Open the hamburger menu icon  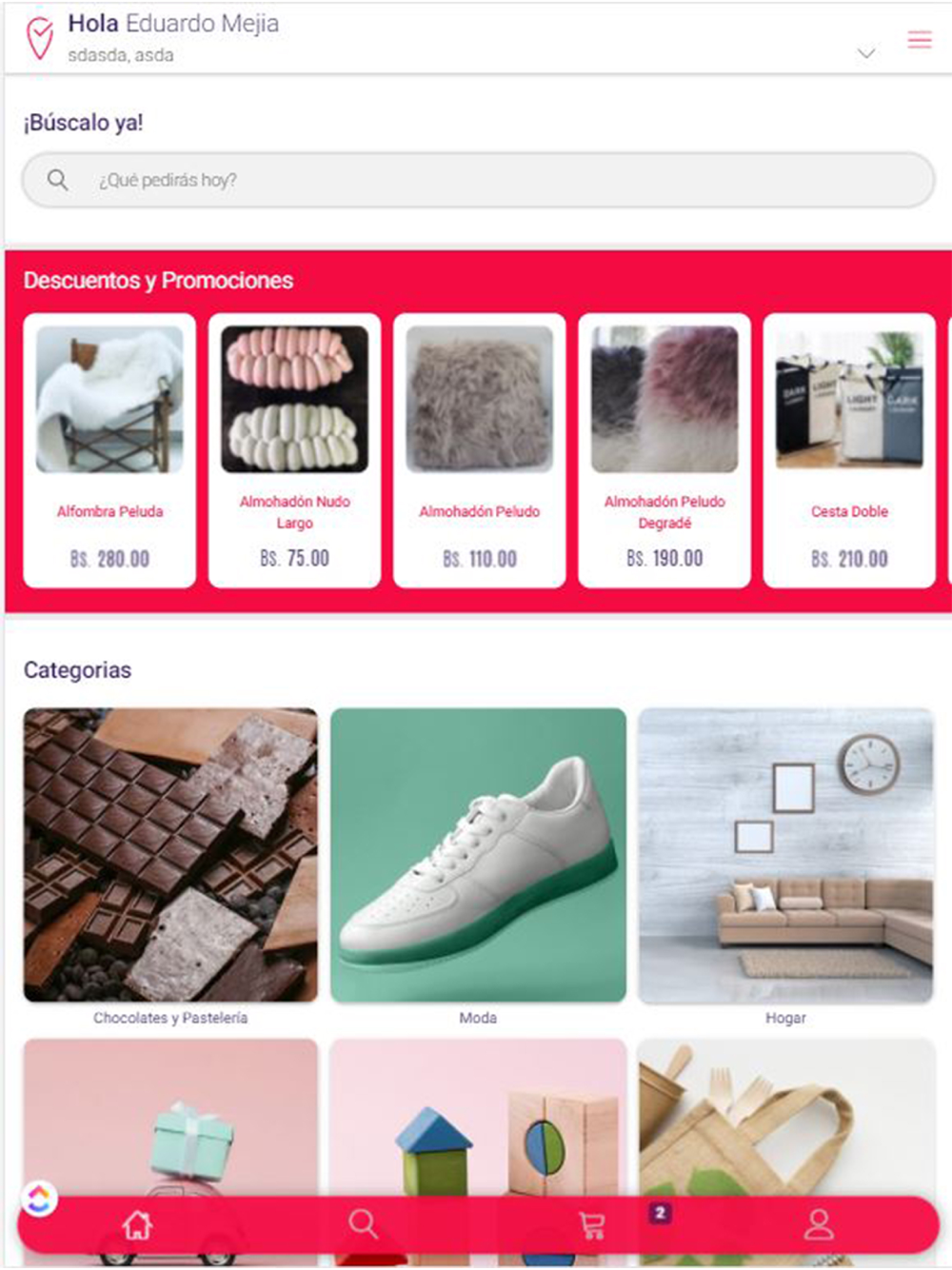tap(919, 39)
